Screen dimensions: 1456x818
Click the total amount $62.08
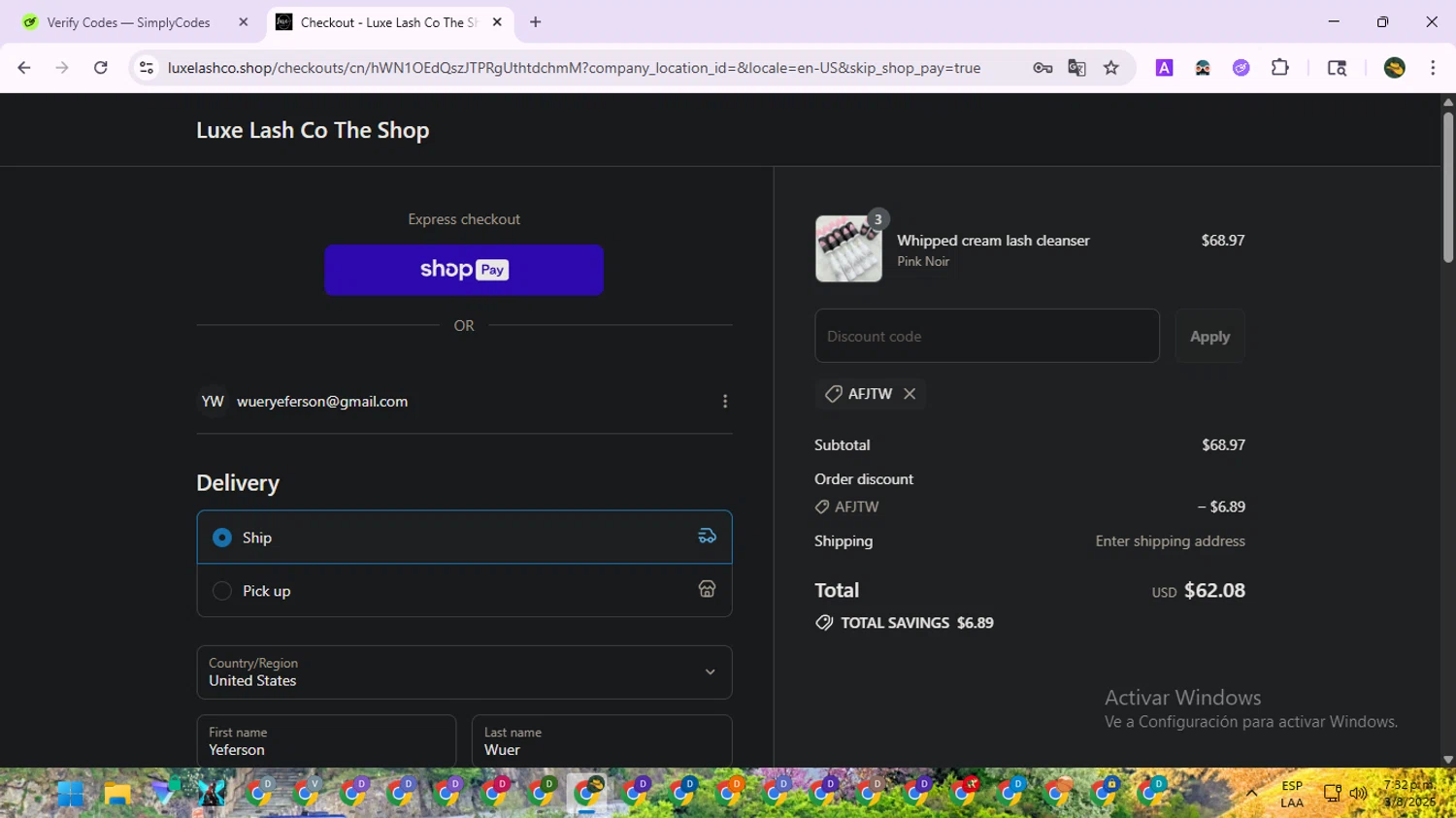tap(1214, 590)
